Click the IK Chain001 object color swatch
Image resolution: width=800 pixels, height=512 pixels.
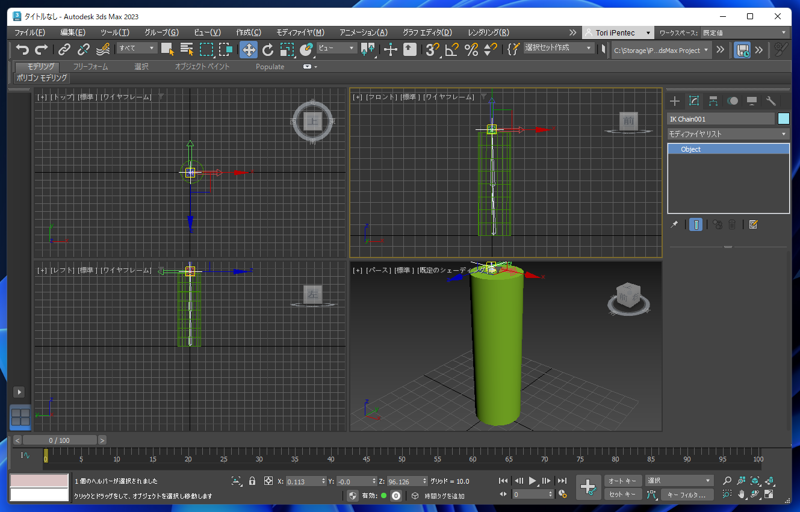coord(784,119)
